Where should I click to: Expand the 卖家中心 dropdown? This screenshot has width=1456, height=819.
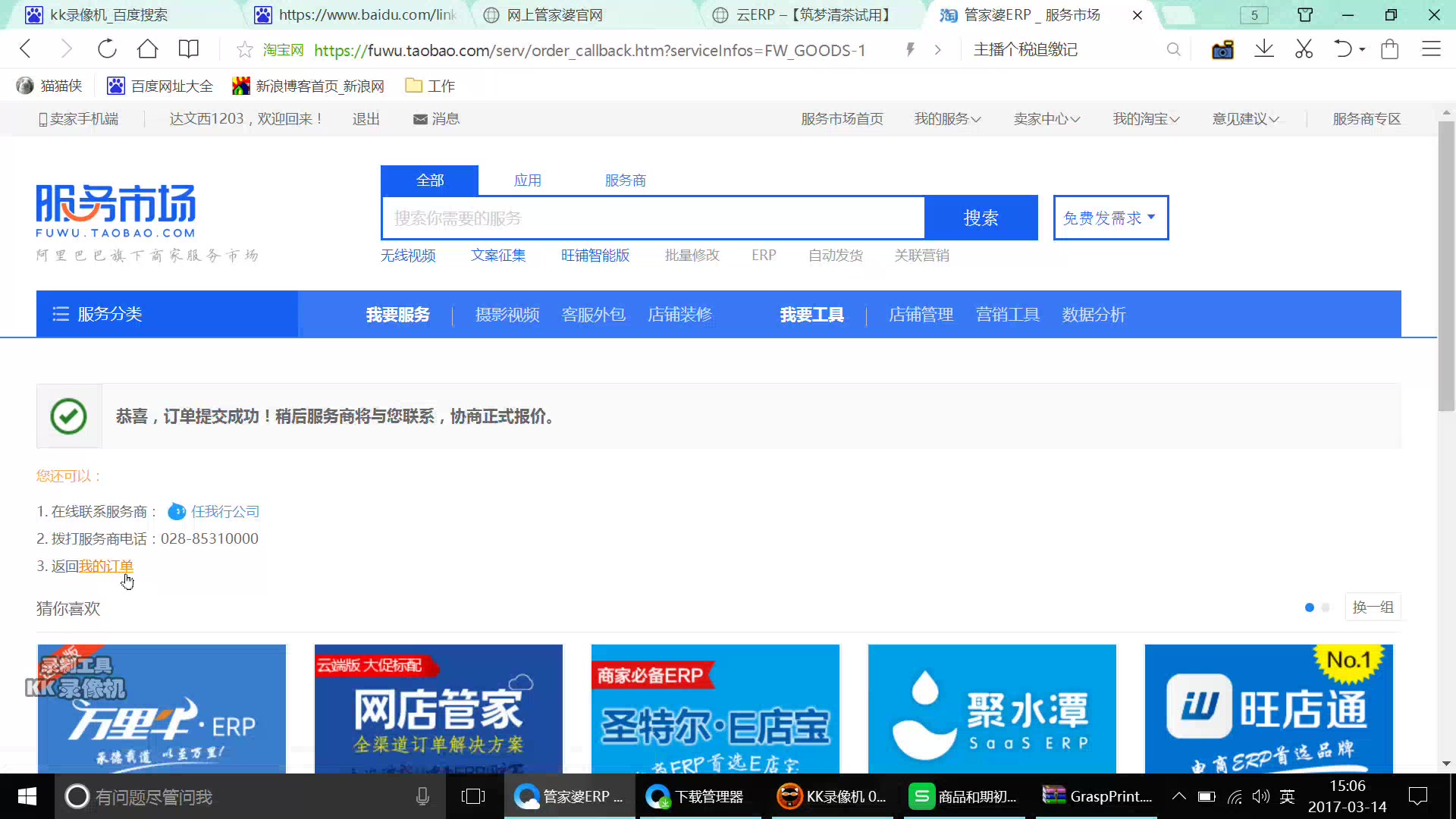1046,119
